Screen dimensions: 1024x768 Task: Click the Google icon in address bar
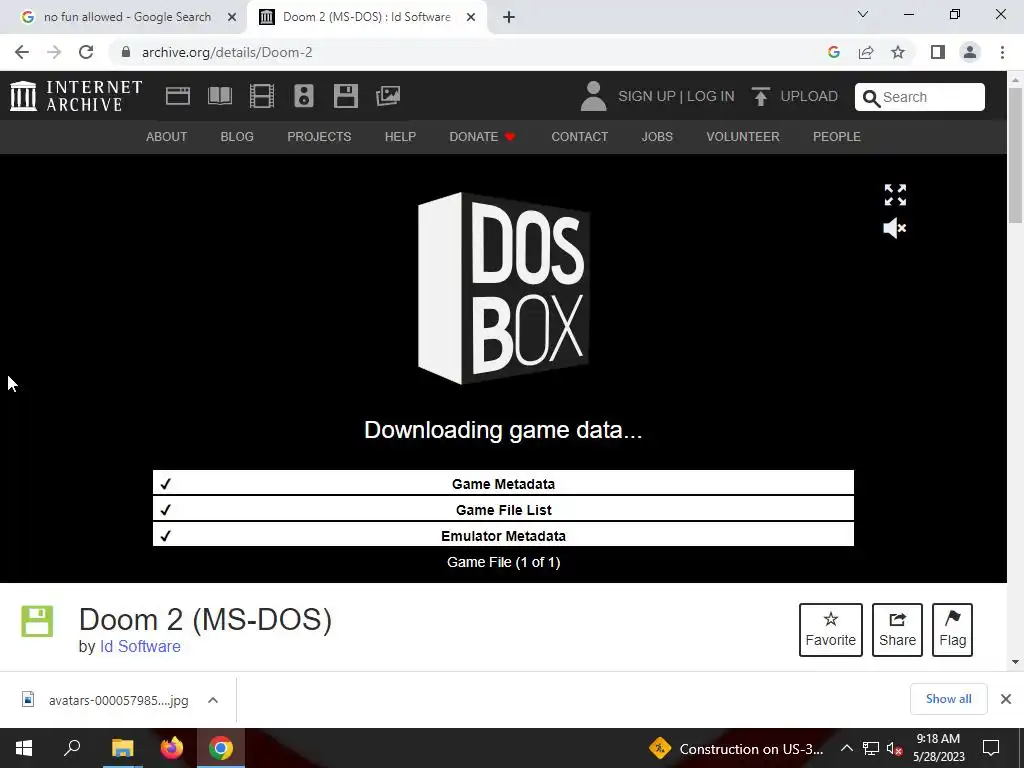click(833, 52)
